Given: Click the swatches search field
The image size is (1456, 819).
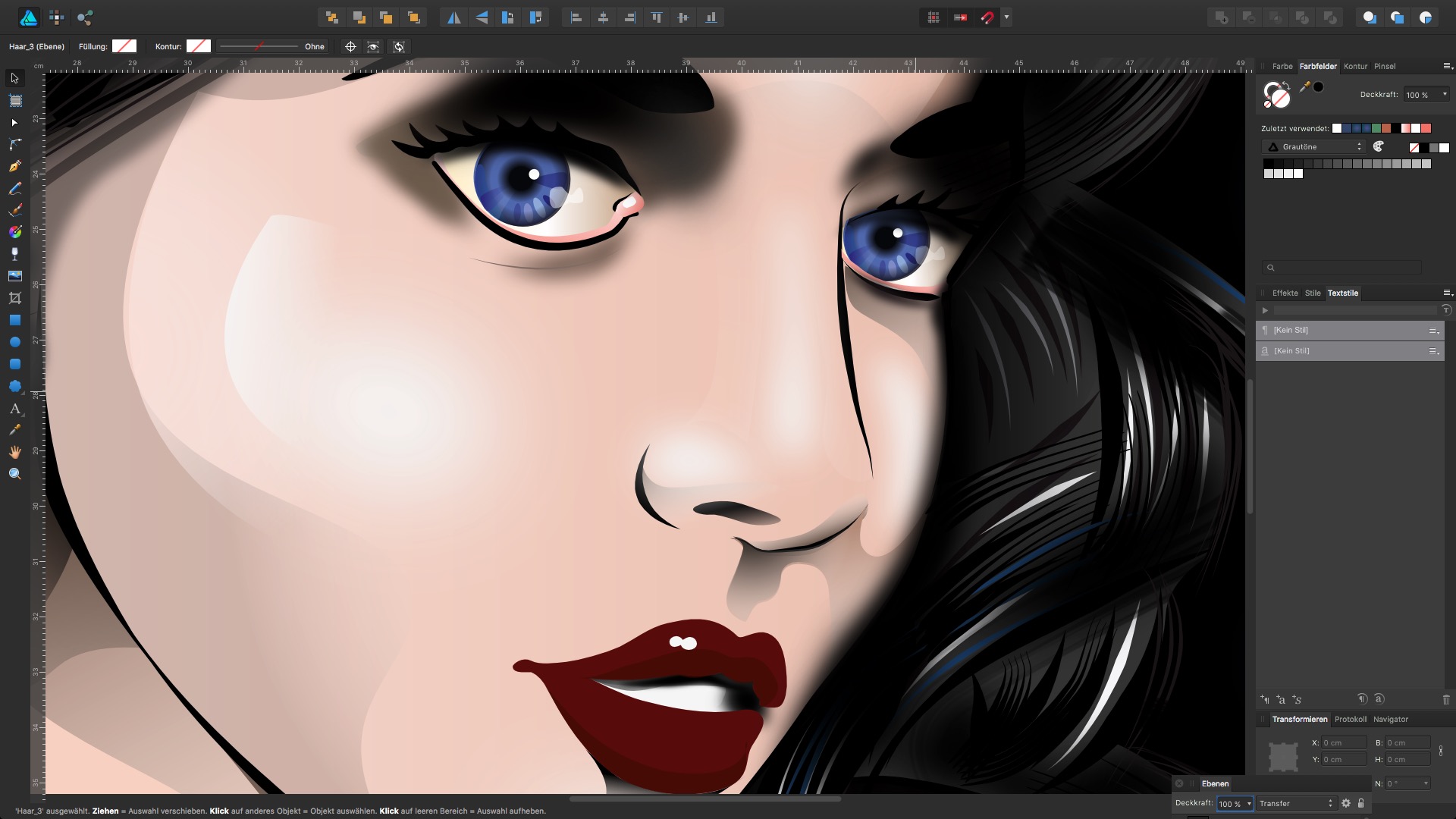Looking at the screenshot, I should (x=1341, y=267).
